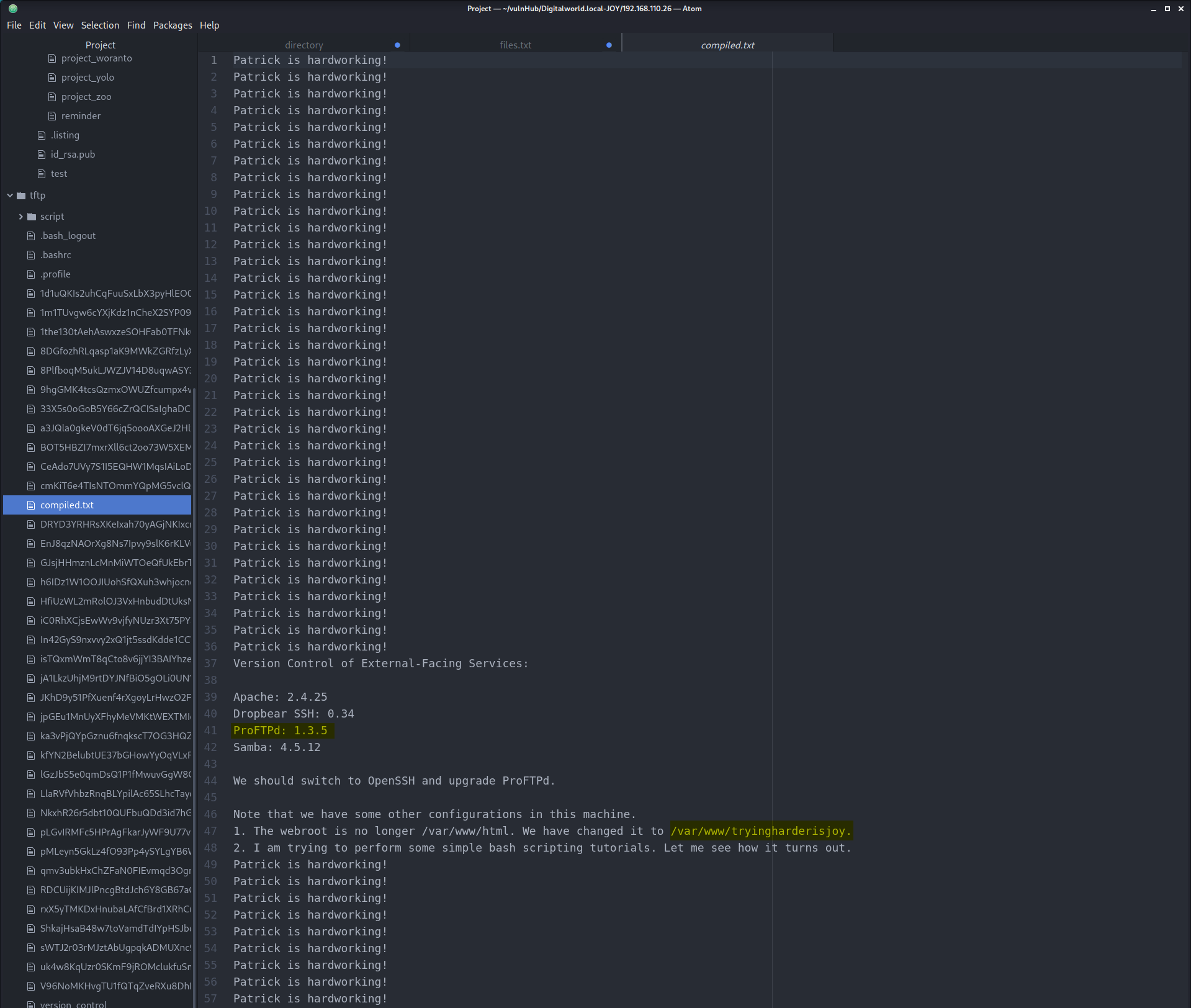Switch to the directory tab
This screenshot has height=1008, width=1191.
click(x=304, y=45)
